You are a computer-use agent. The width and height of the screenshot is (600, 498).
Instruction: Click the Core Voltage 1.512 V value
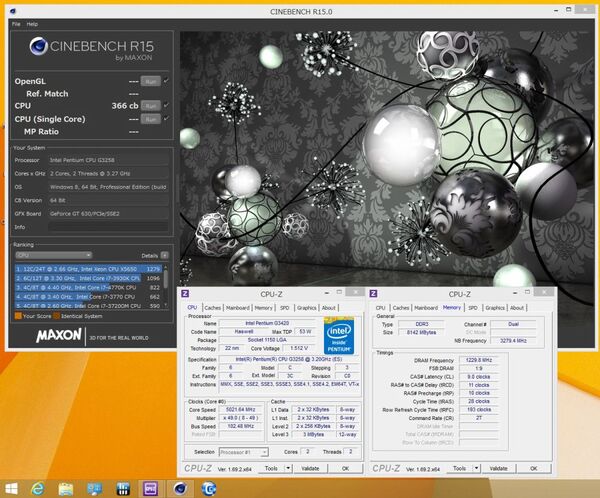click(x=299, y=348)
